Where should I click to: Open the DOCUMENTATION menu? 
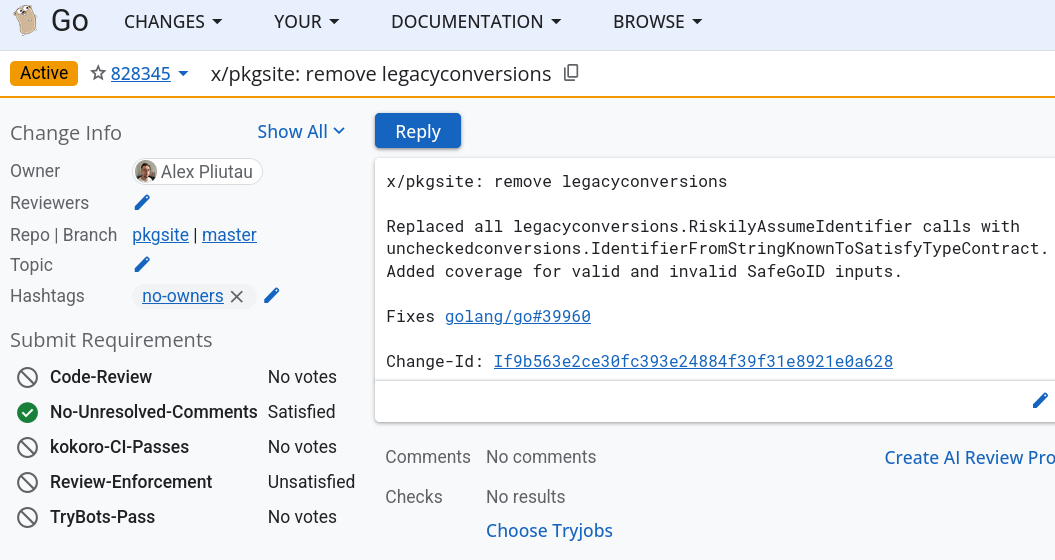tap(476, 22)
